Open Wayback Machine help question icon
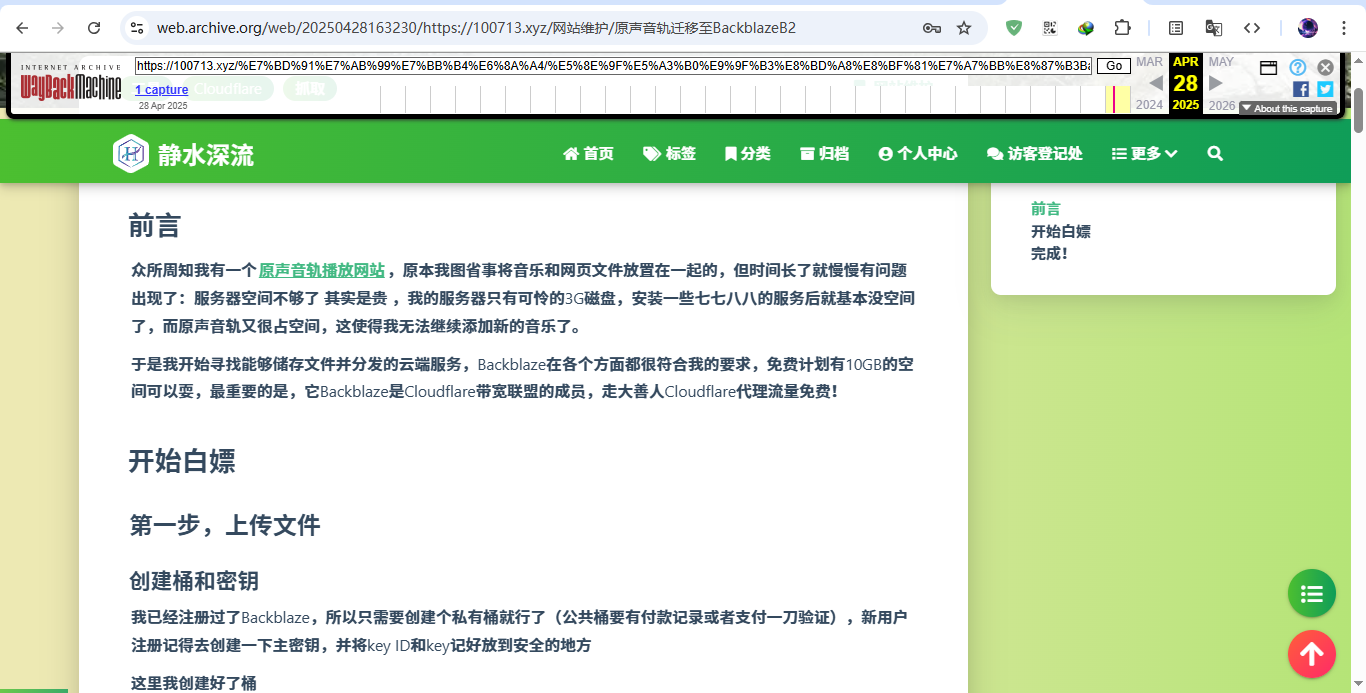1366x693 pixels. point(1298,67)
